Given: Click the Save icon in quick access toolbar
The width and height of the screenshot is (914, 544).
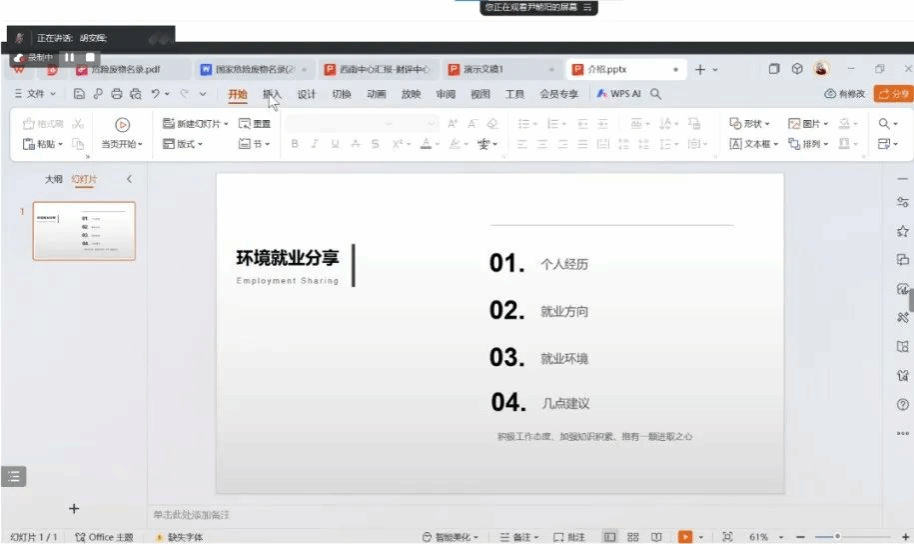Looking at the screenshot, I should pos(79,94).
